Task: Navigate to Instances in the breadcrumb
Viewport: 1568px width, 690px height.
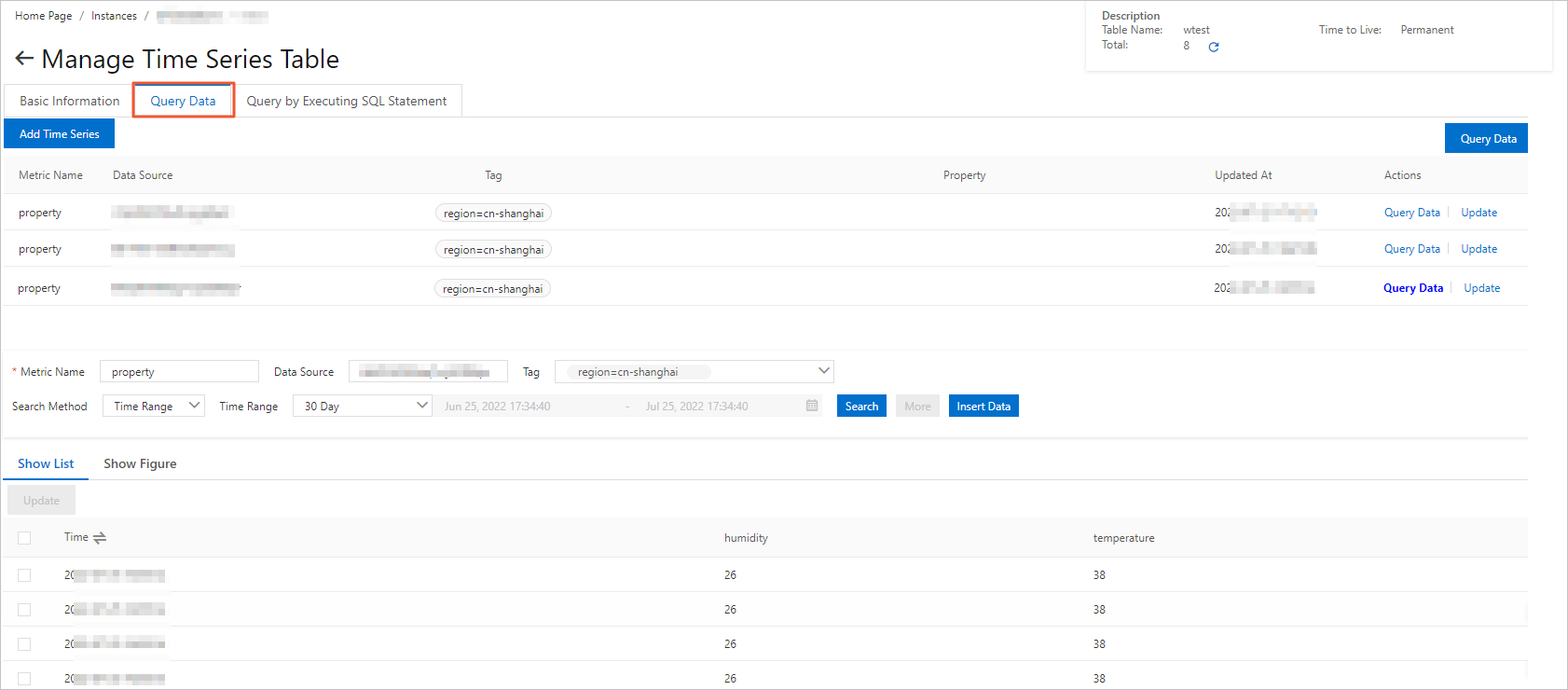Action: tap(114, 16)
